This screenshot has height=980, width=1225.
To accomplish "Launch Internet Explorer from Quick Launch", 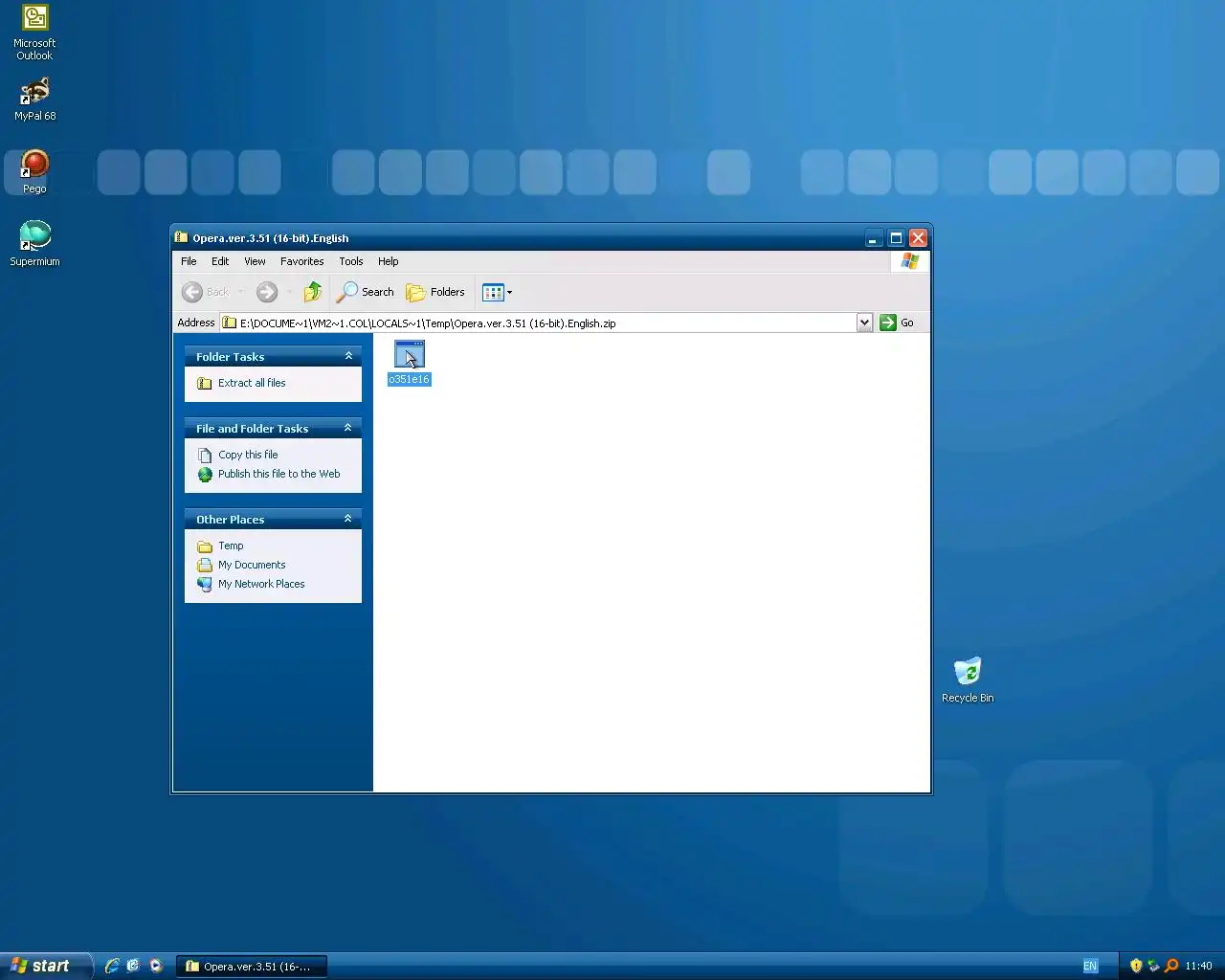I will click(112, 966).
